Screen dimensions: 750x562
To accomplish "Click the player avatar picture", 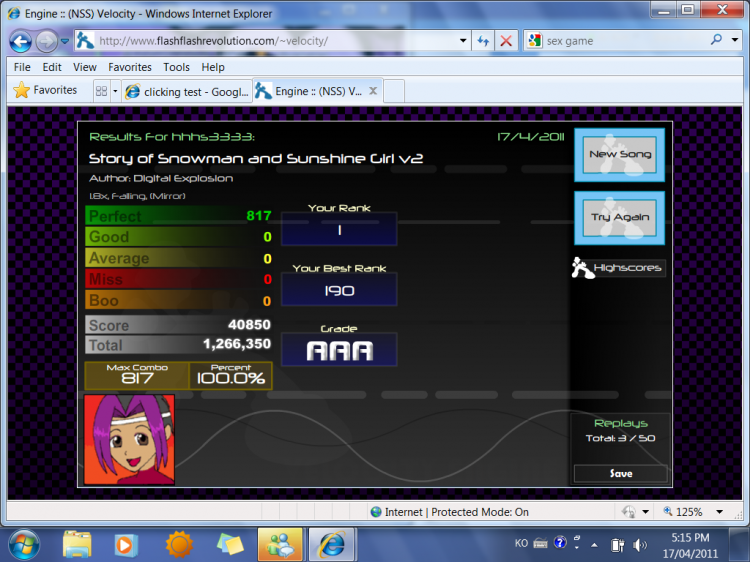I will [x=130, y=440].
